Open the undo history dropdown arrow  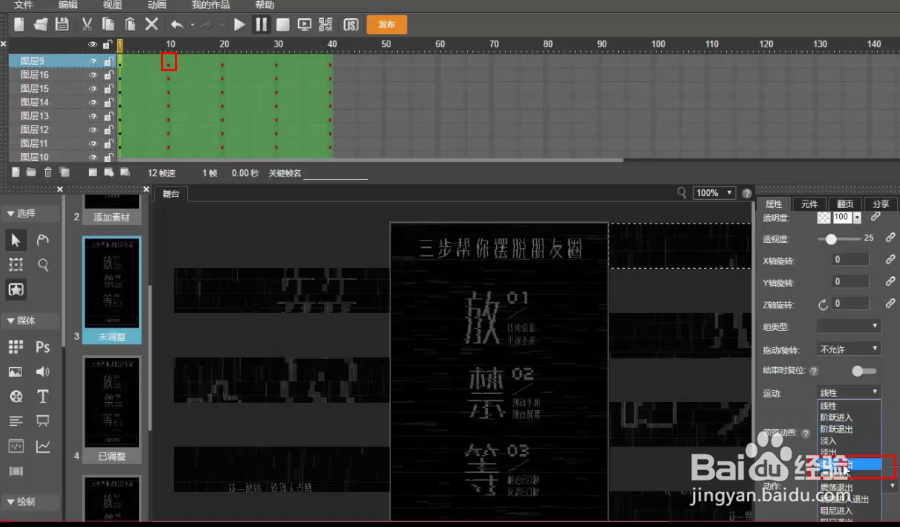[192, 25]
